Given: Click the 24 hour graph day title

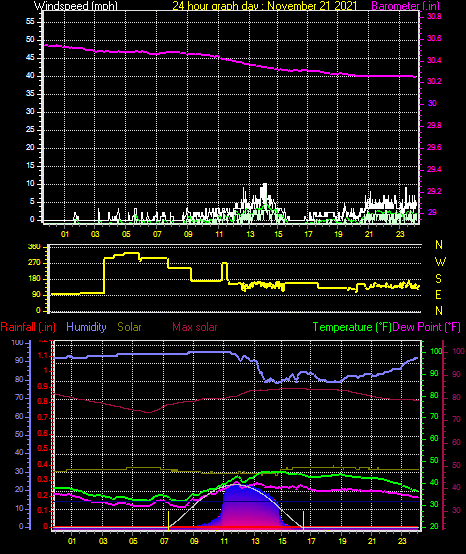Looking at the screenshot, I should coord(265,5).
